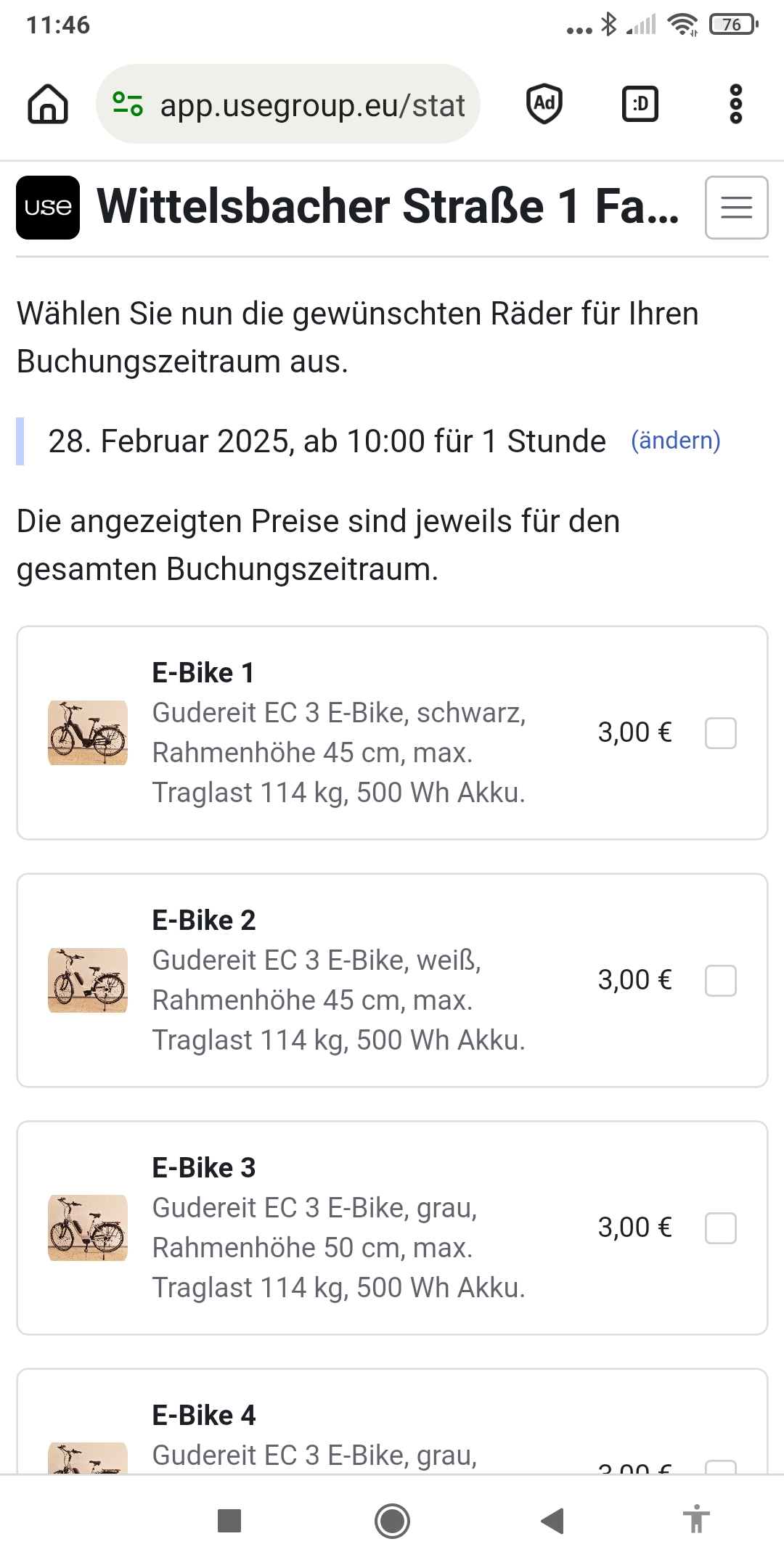
Task: Click the address bar URL field
Action: tap(312, 106)
